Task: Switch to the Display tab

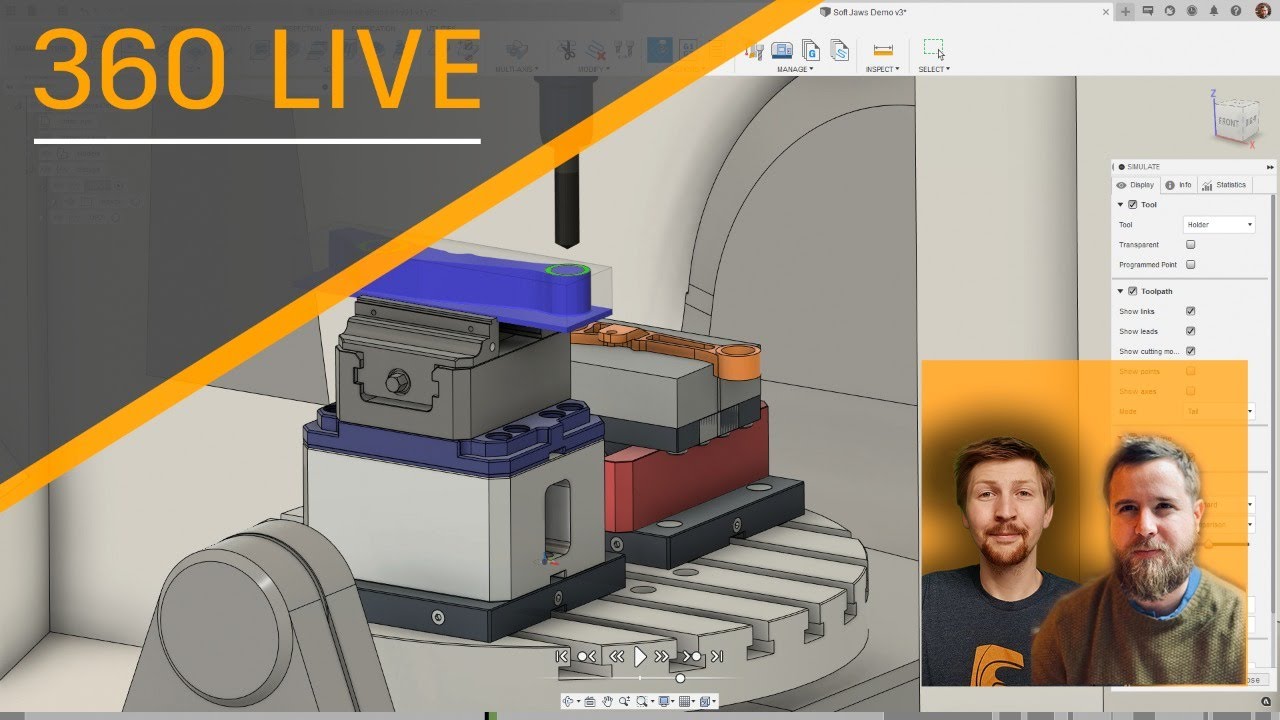Action: point(1135,185)
